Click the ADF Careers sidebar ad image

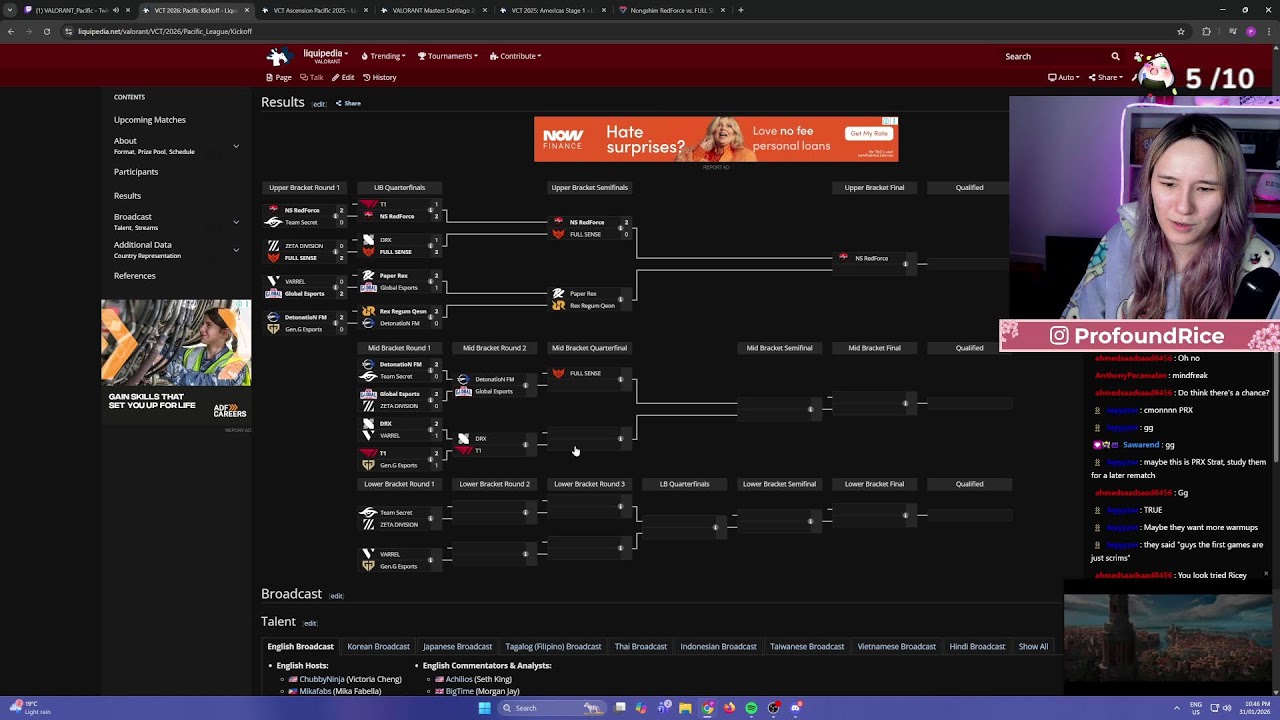click(176, 361)
